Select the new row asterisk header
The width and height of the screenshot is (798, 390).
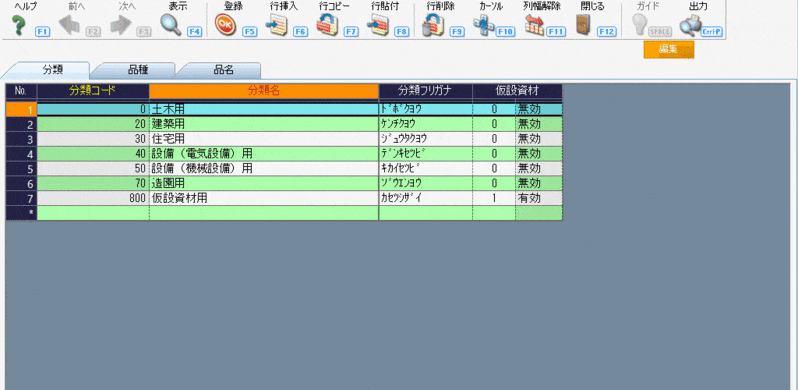pos(21,213)
